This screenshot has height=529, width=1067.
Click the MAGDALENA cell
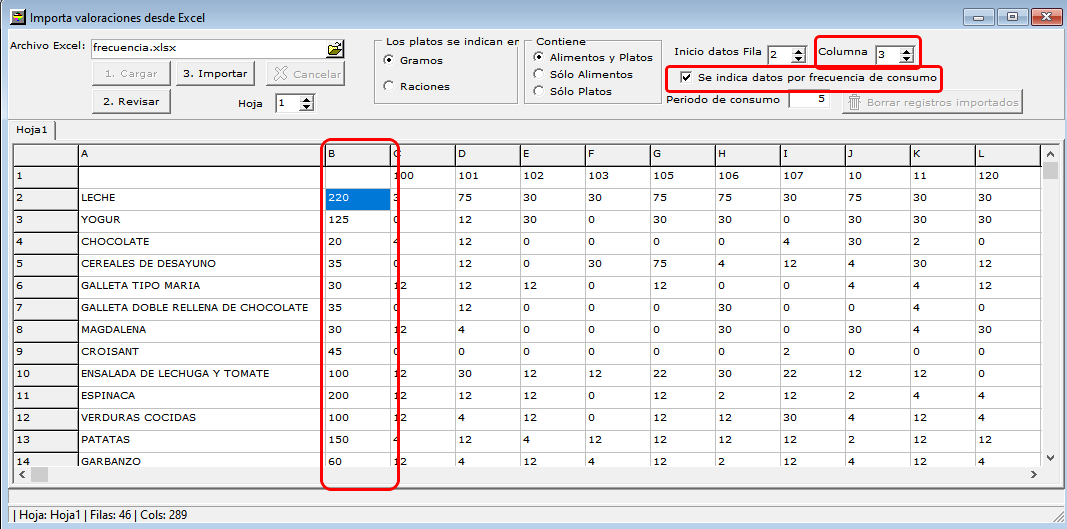[201, 330]
